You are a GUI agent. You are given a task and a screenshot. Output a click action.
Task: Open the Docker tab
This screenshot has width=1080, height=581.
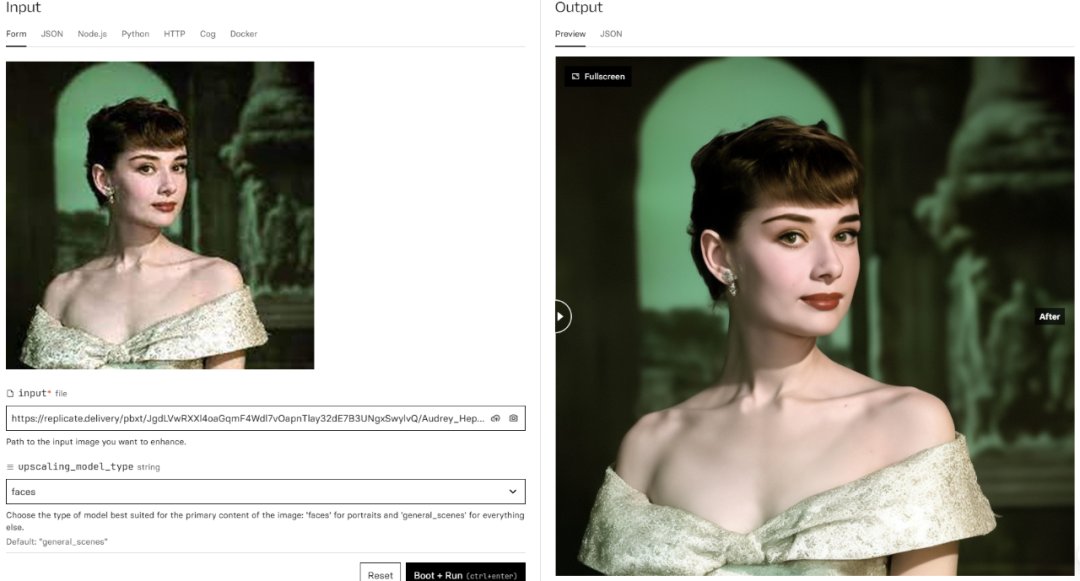243,33
